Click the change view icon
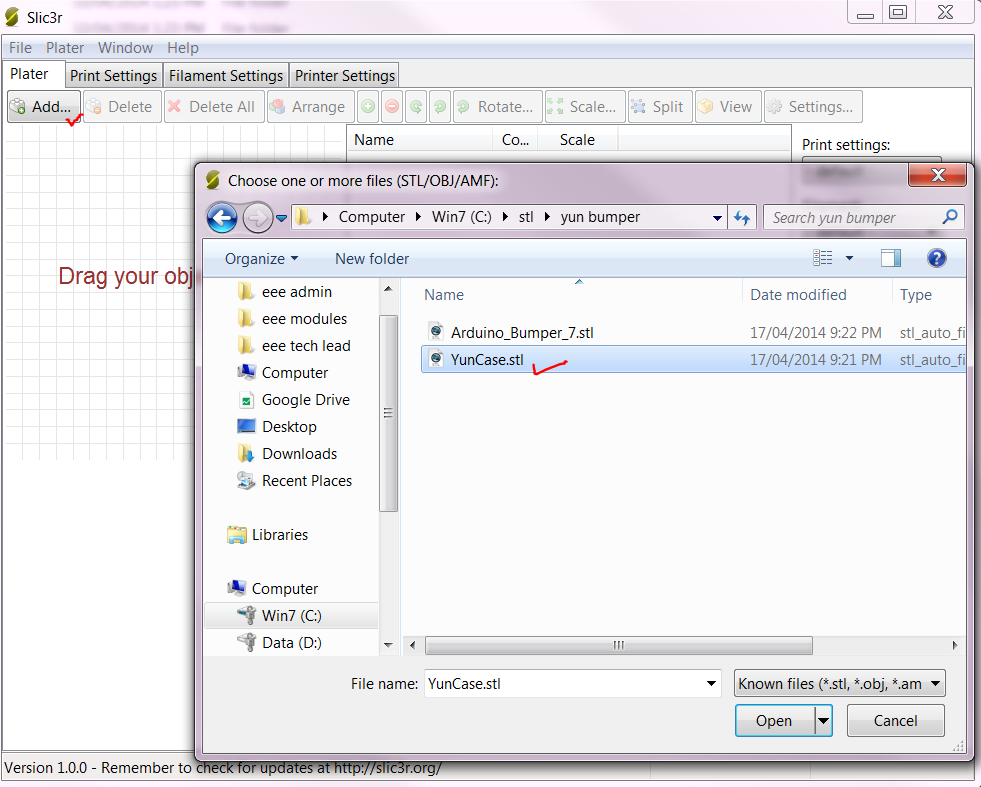This screenshot has height=787, width=981. (823, 258)
